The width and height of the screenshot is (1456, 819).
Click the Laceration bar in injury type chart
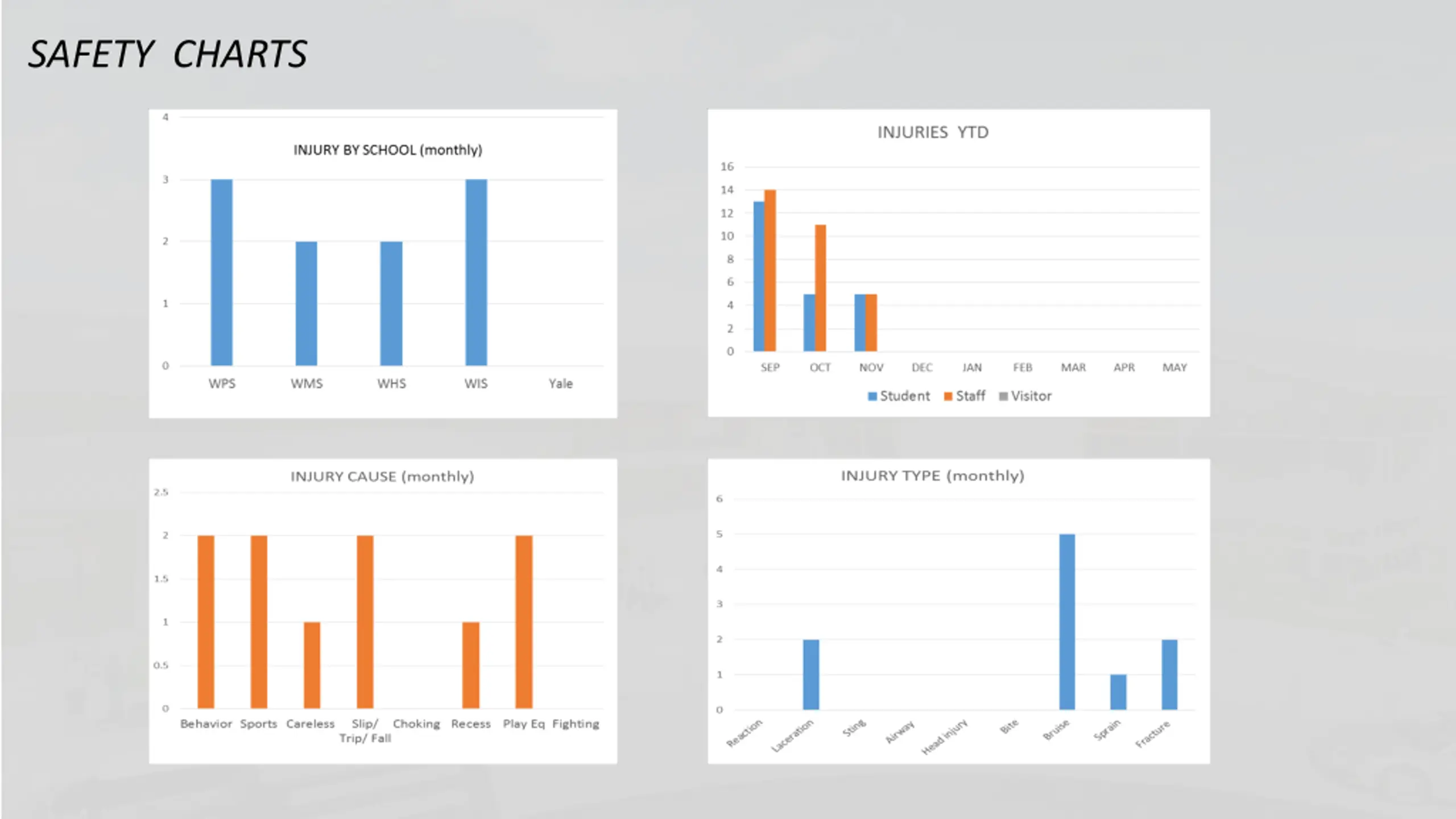pyautogui.click(x=811, y=675)
